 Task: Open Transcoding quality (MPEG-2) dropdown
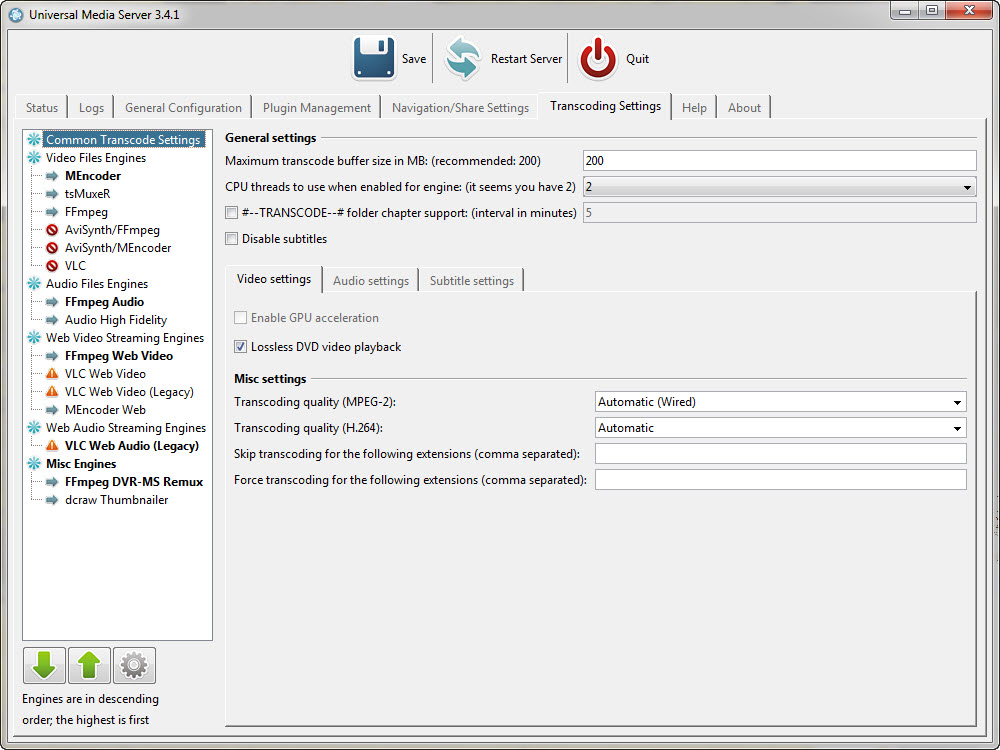[781, 402]
